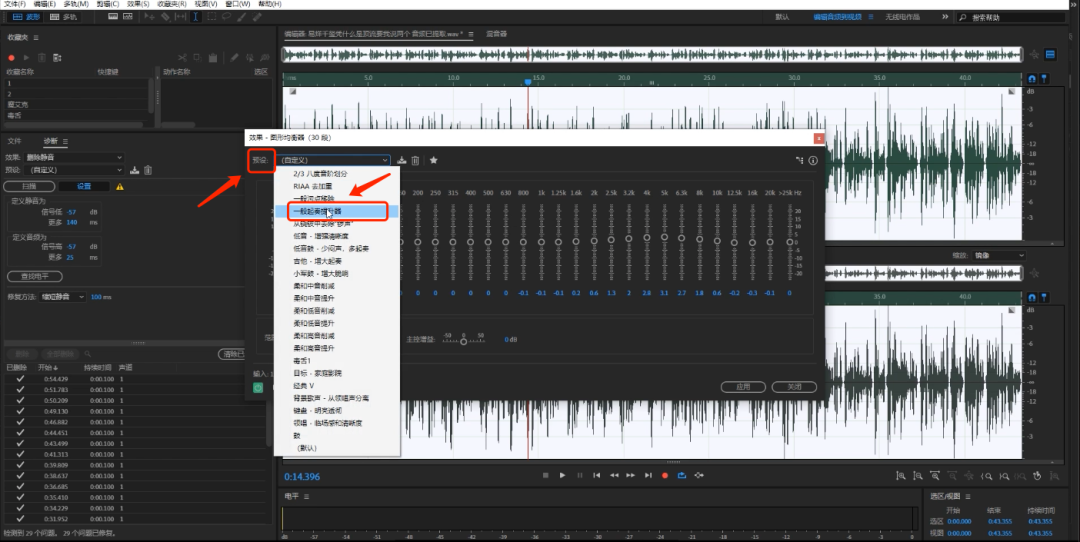The width and height of the screenshot is (1080, 542).
Task: Open the 效果(S) menu in menu bar
Action: click(x=138, y=4)
